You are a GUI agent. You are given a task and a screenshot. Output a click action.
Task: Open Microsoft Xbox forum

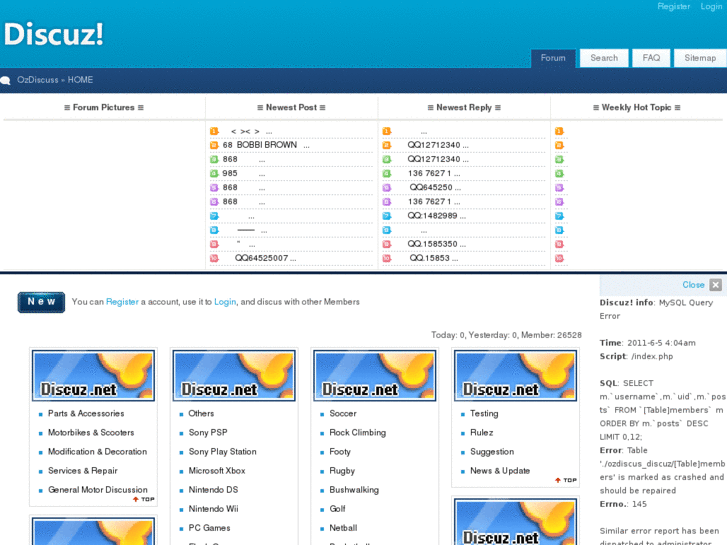217,470
